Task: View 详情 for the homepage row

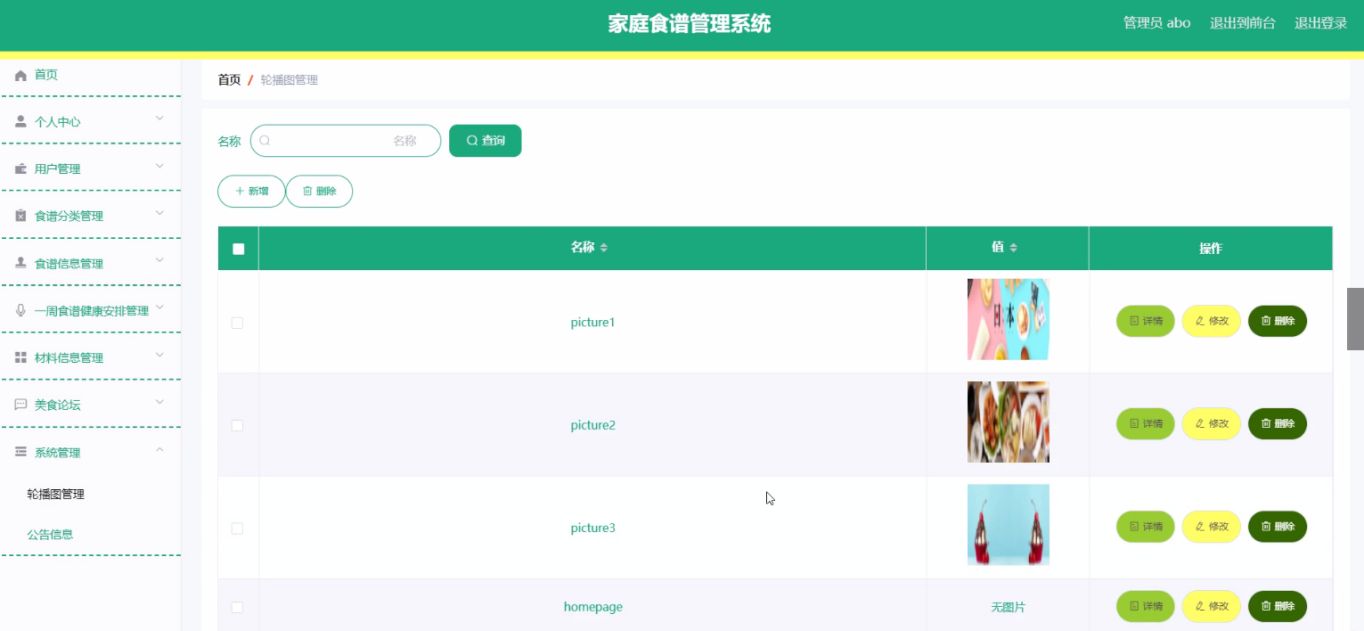Action: pyautogui.click(x=1145, y=606)
